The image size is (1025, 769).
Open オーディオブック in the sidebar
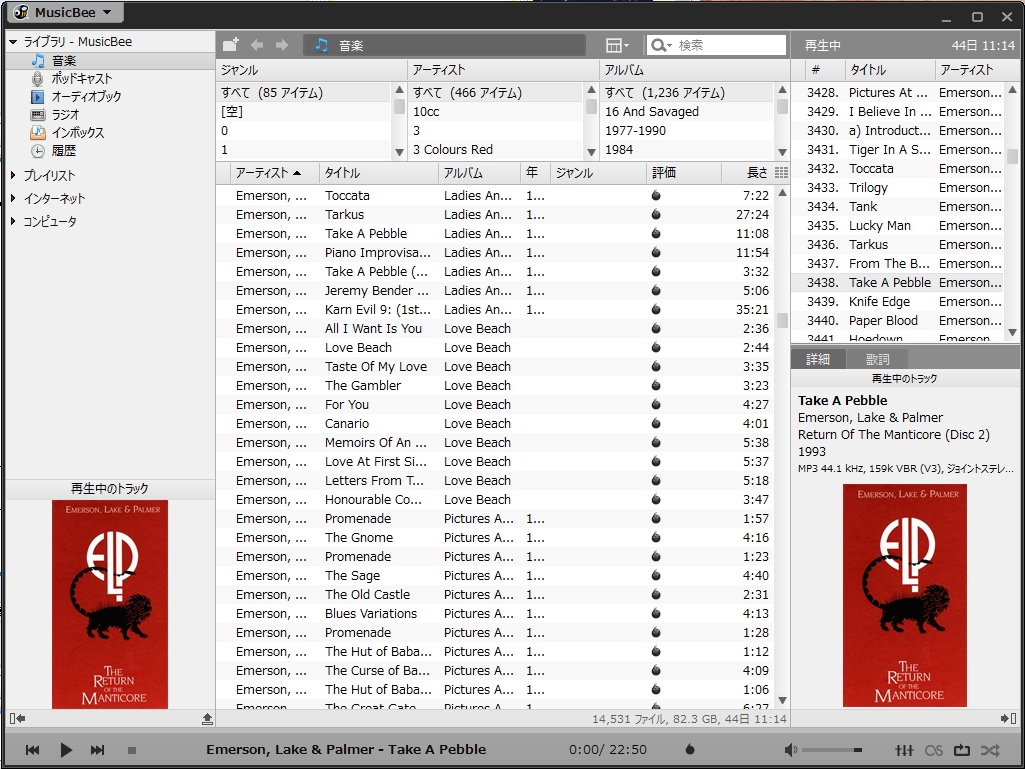[86, 96]
